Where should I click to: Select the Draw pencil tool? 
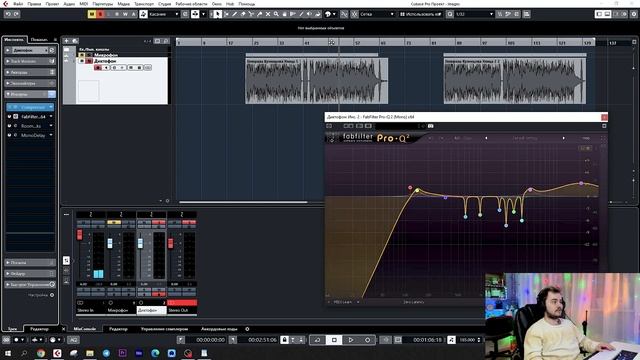235,14
